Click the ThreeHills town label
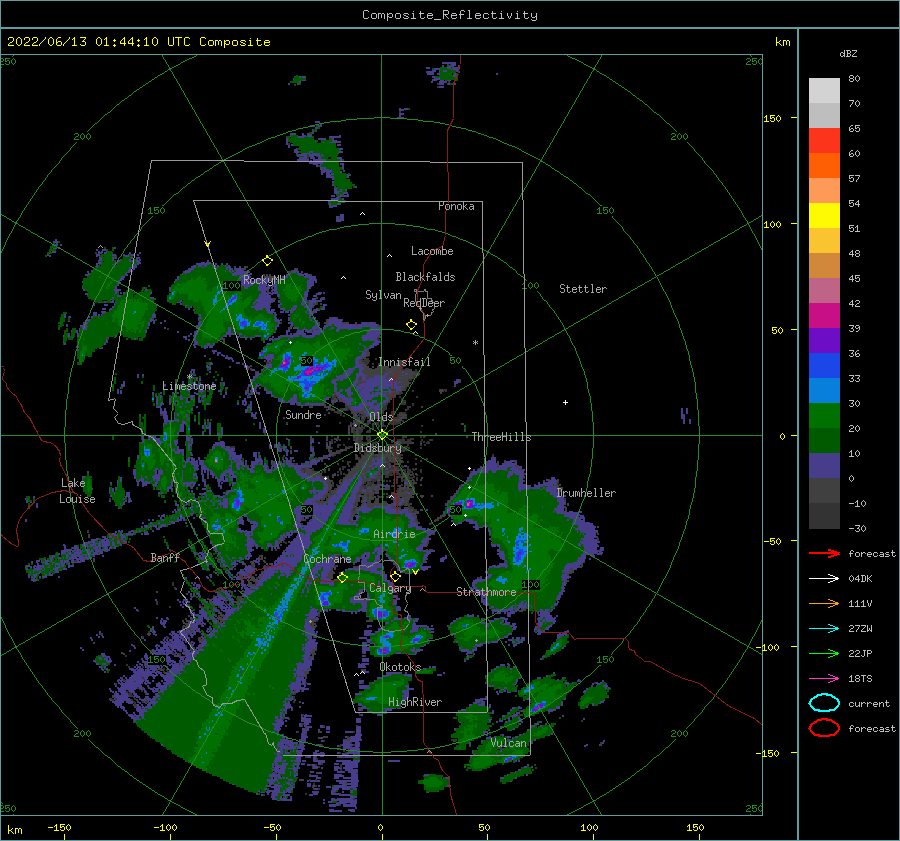 pyautogui.click(x=501, y=437)
